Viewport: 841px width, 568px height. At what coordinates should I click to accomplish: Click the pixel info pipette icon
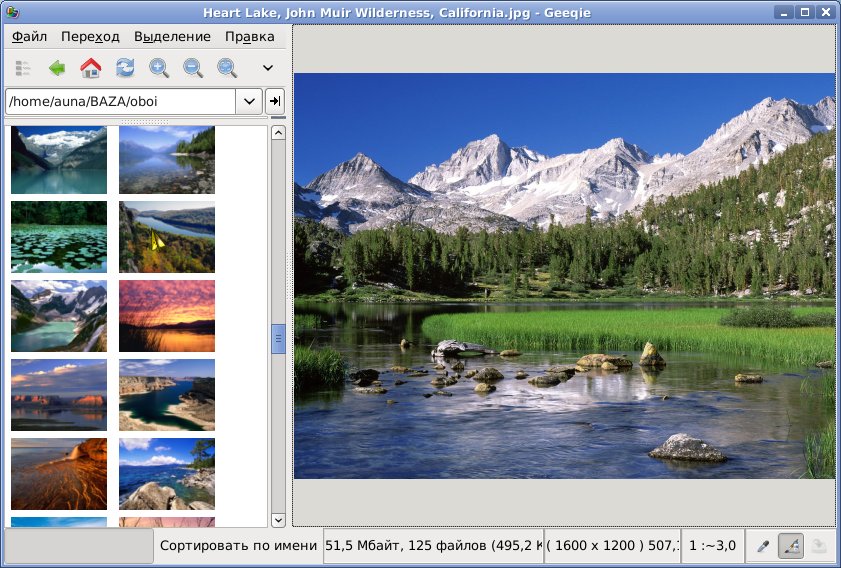(x=763, y=546)
